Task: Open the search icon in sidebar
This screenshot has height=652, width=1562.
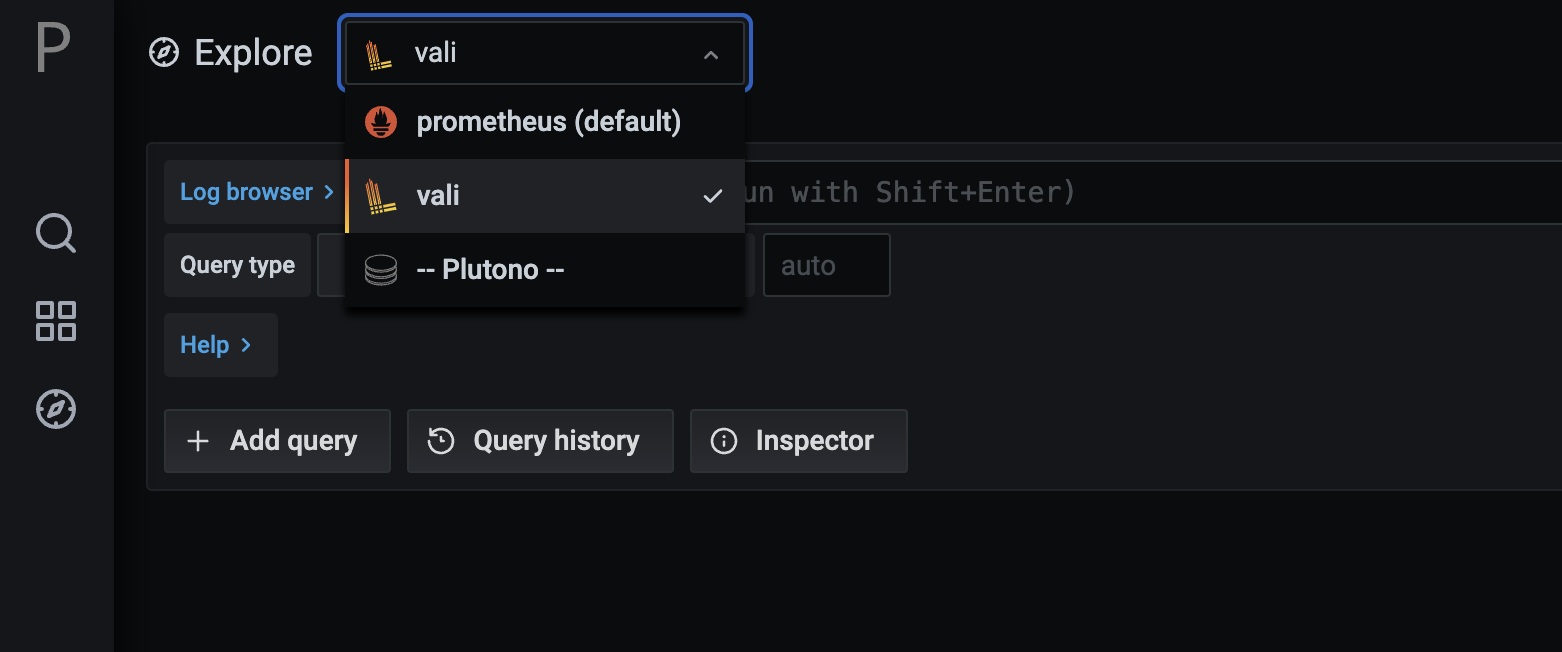Action: [56, 234]
